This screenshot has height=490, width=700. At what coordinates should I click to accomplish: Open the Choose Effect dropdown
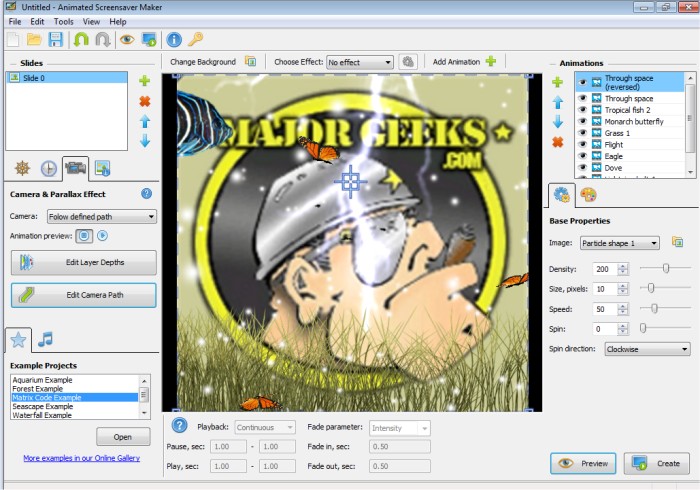[x=360, y=62]
